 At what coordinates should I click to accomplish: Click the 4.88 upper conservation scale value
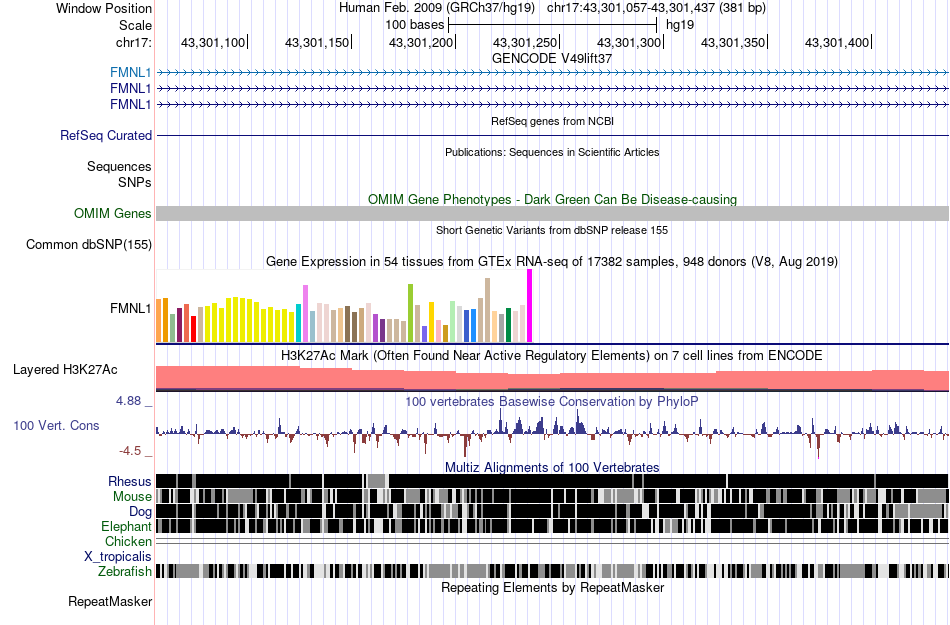[x=129, y=400]
